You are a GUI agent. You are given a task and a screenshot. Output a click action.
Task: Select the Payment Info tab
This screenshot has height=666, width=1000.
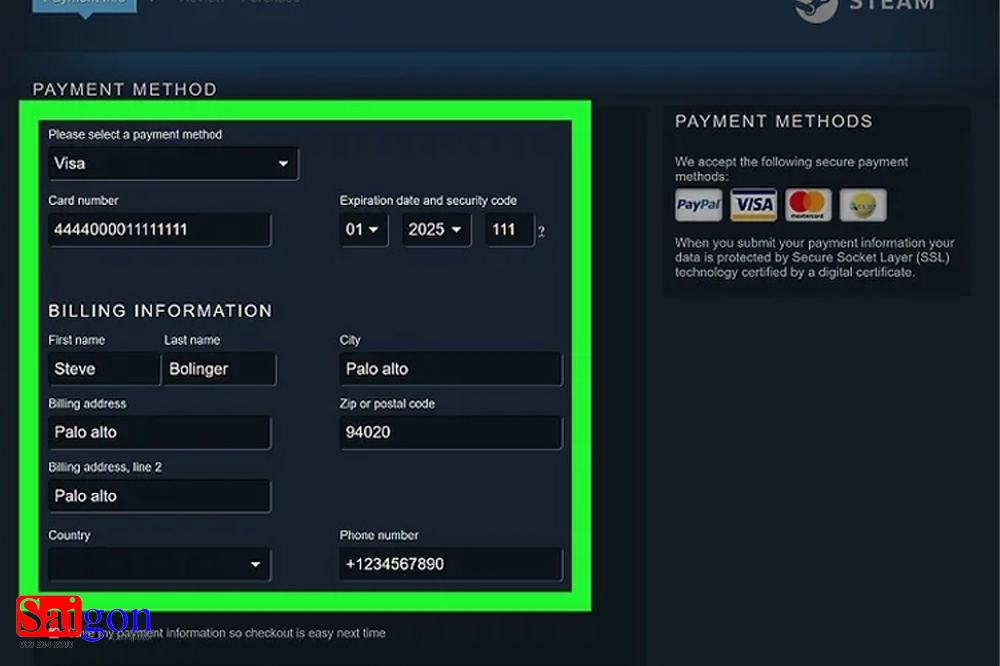coord(85,3)
